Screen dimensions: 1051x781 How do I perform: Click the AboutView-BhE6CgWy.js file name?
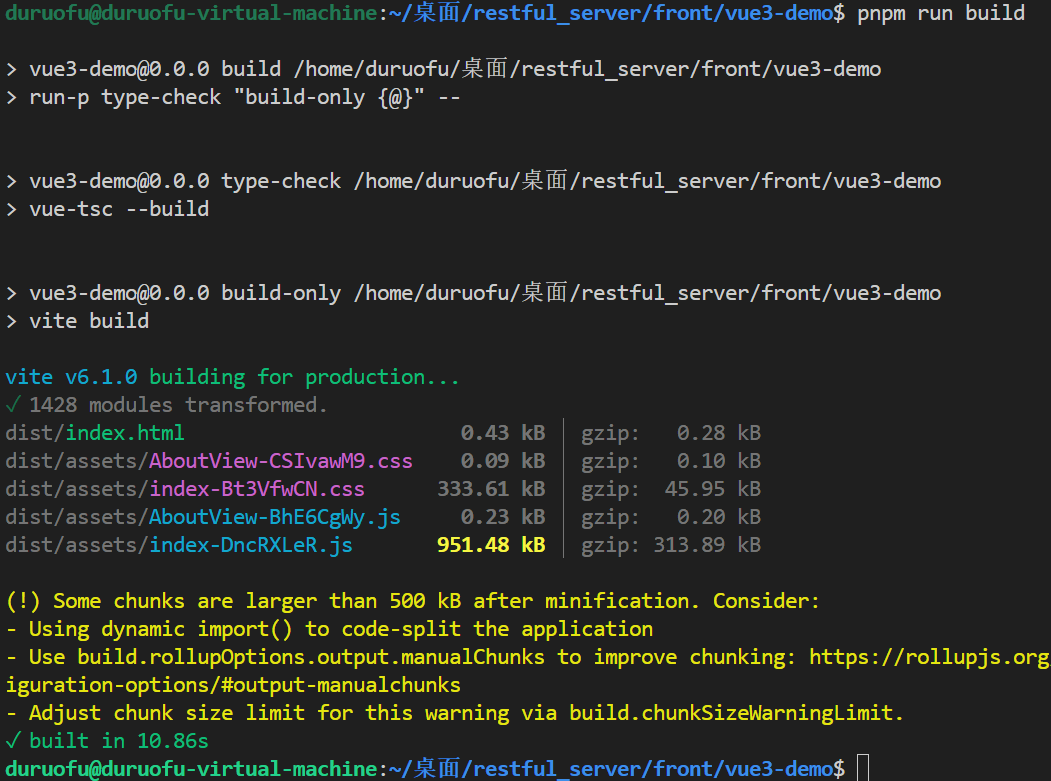pos(274,517)
